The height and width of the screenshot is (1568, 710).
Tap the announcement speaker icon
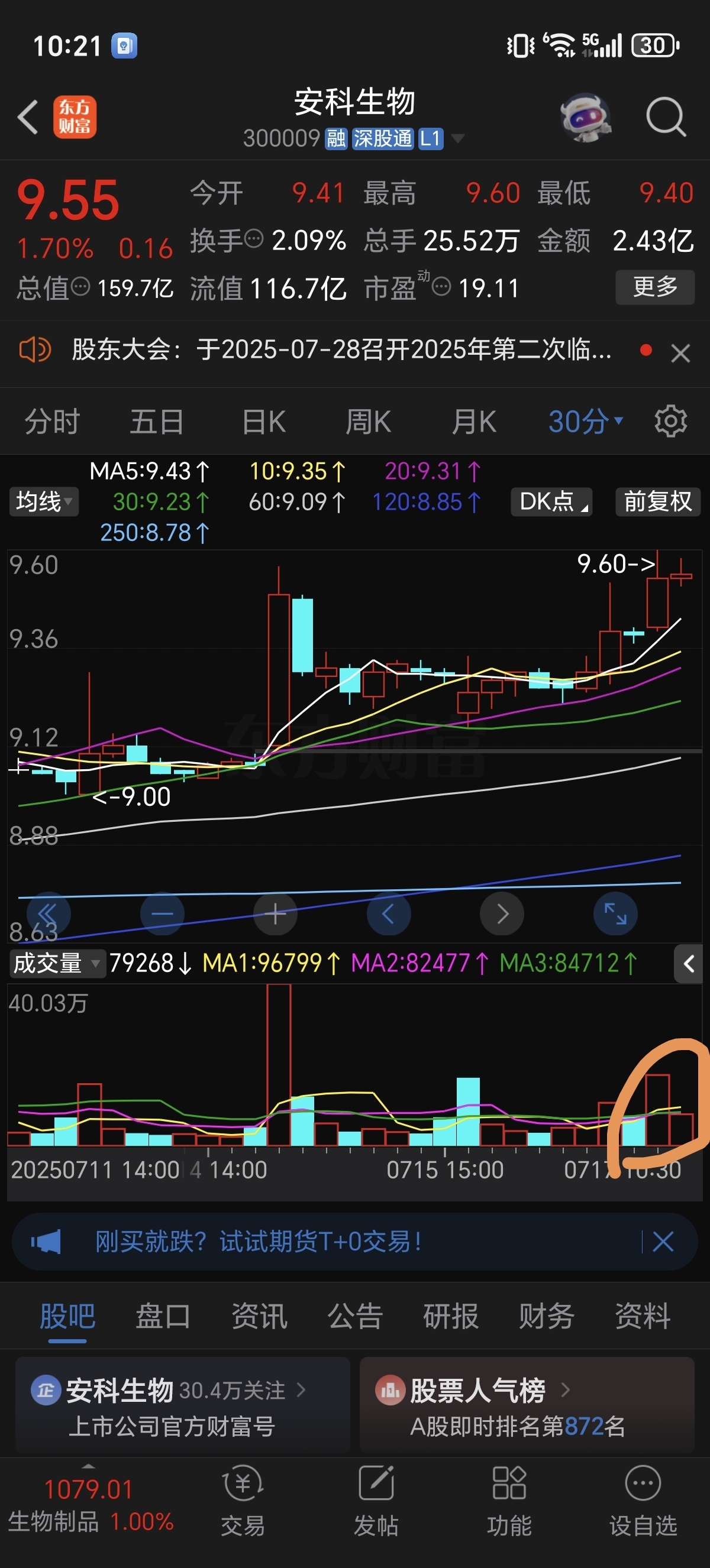click(x=35, y=350)
